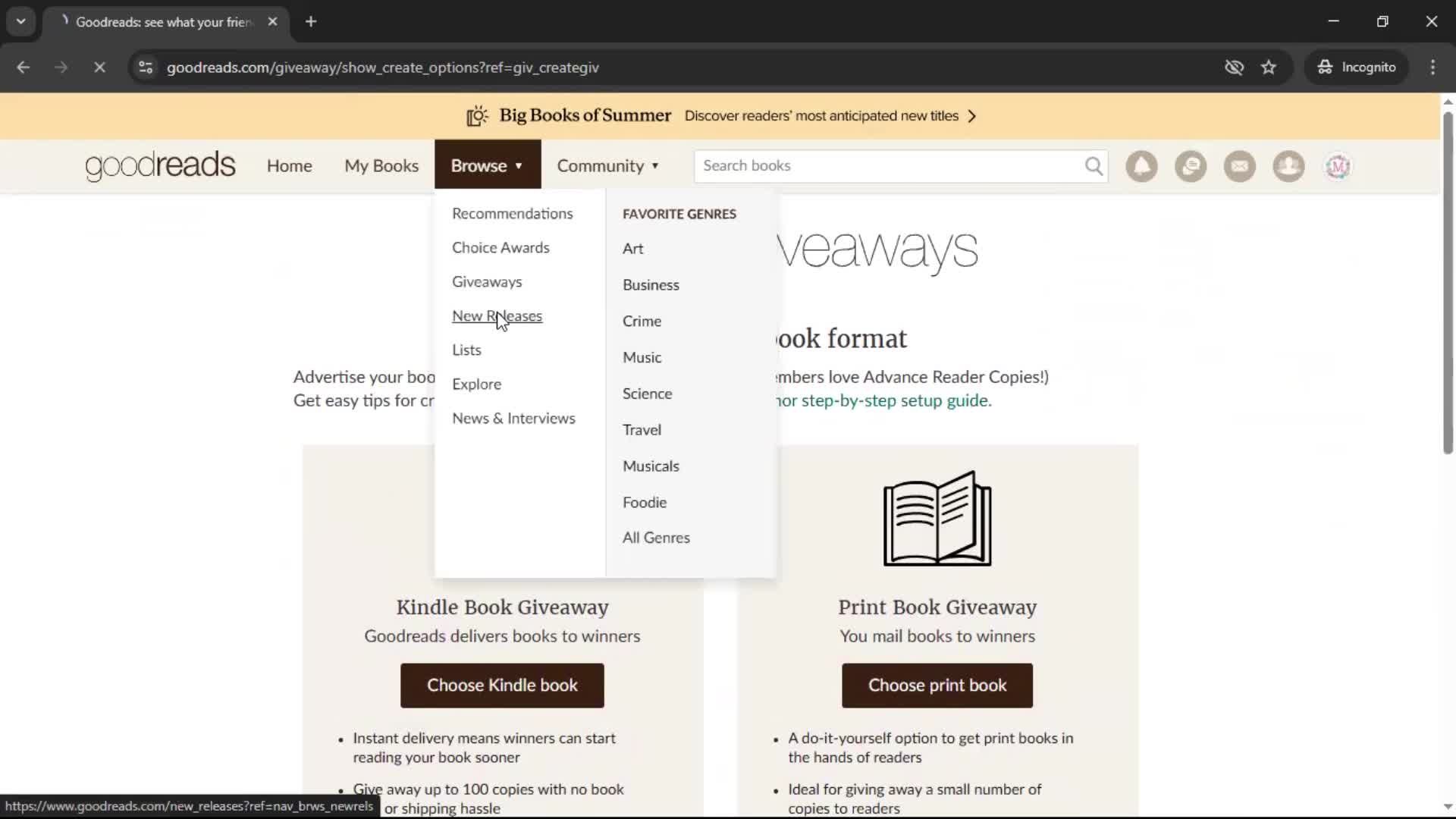Click the goodreads logo

coord(160,165)
